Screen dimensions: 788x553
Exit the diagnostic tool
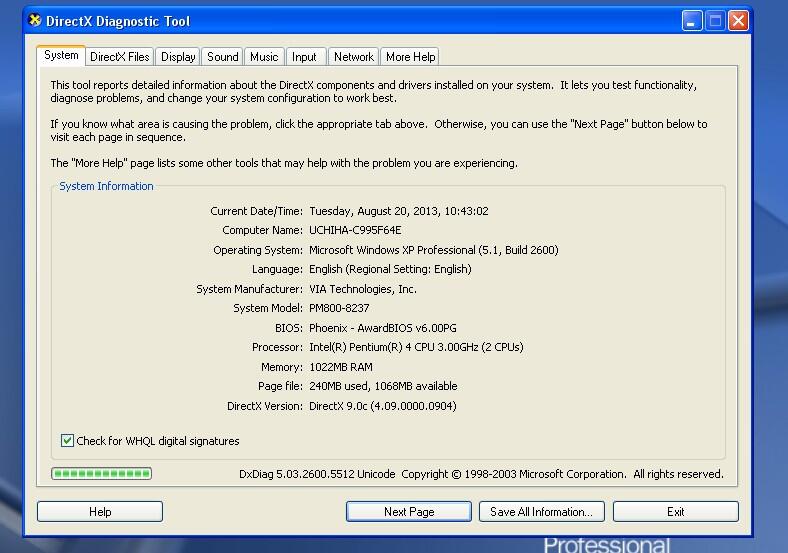(676, 512)
